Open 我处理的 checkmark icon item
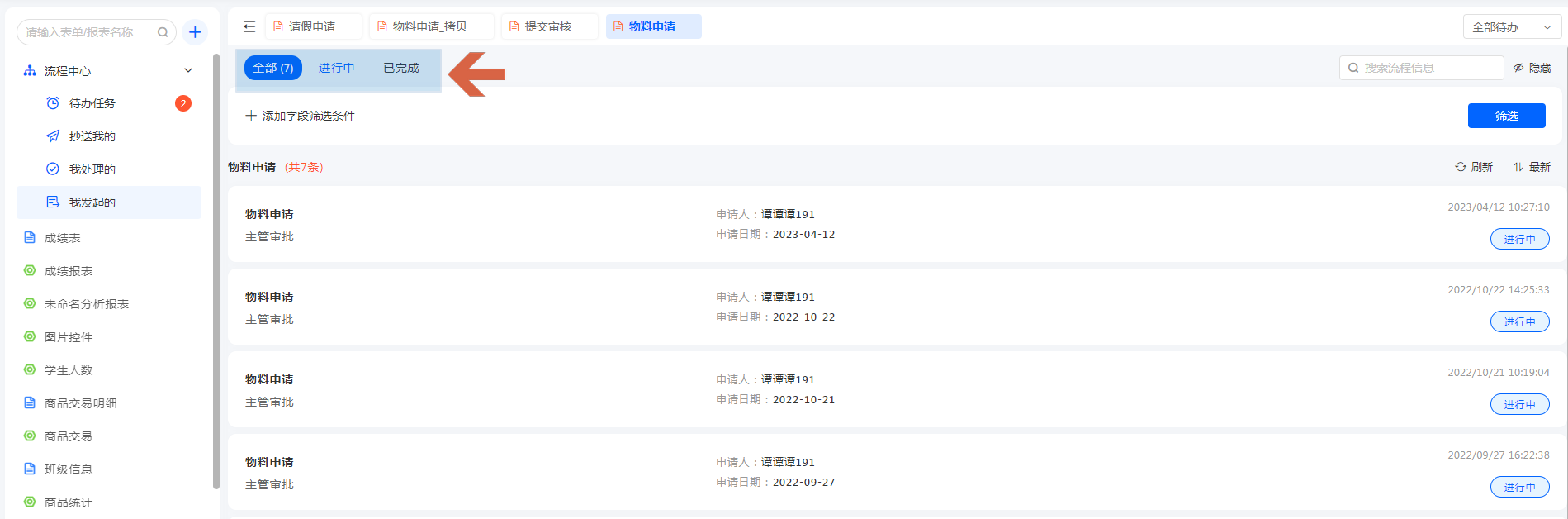The image size is (1568, 519). pyautogui.click(x=53, y=169)
